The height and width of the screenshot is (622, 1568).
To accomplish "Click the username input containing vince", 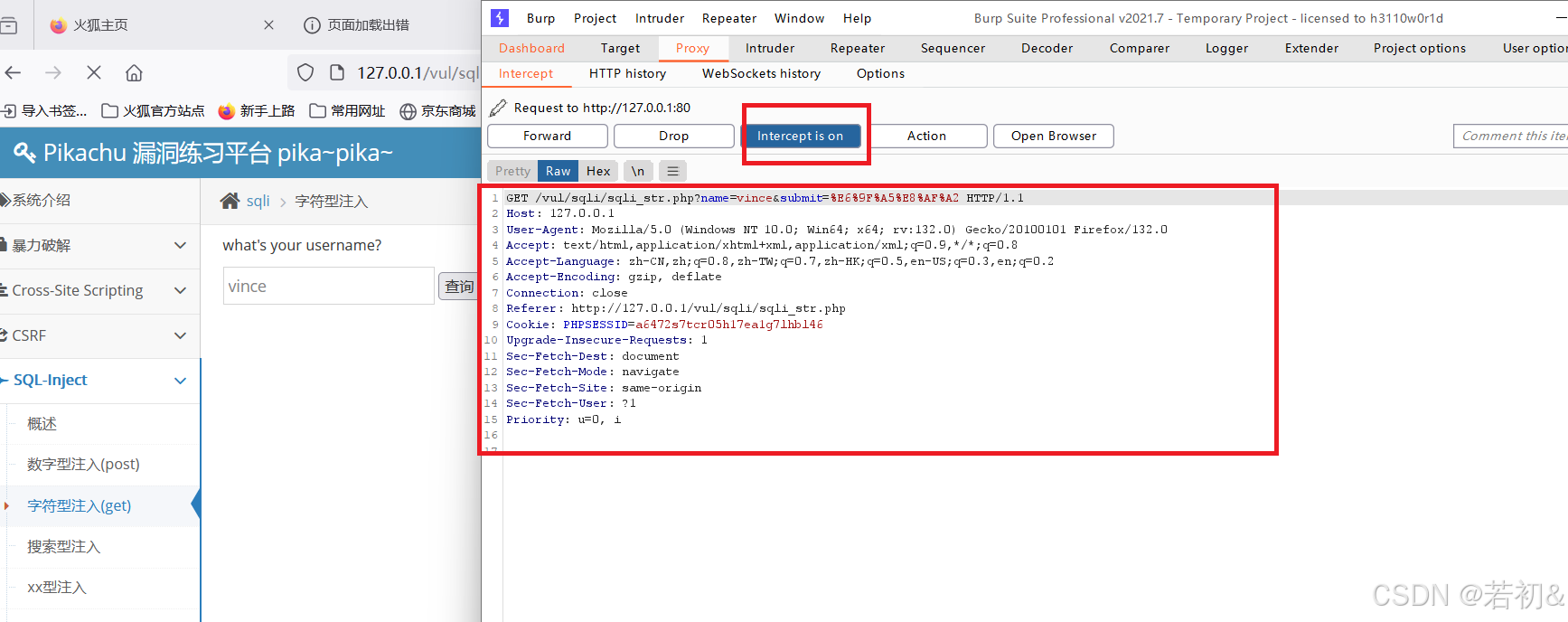I will (x=328, y=286).
